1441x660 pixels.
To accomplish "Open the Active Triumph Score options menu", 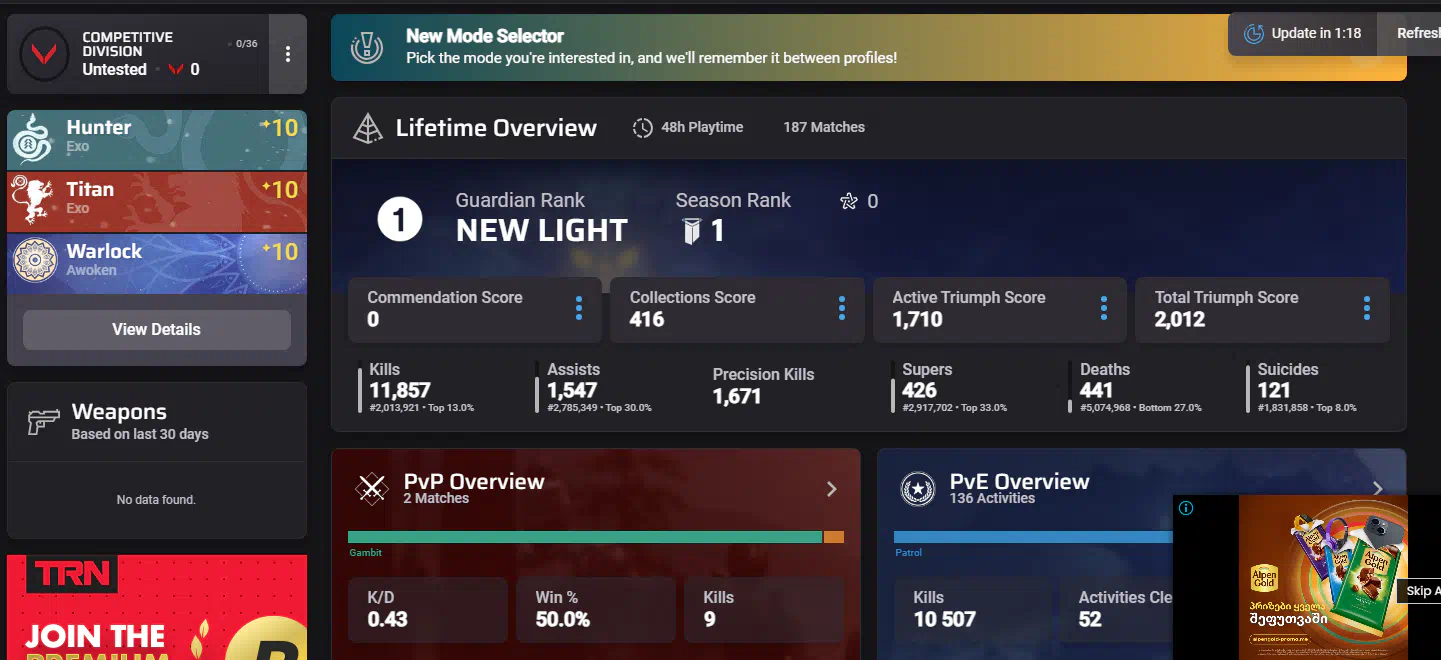I will pos(1104,308).
